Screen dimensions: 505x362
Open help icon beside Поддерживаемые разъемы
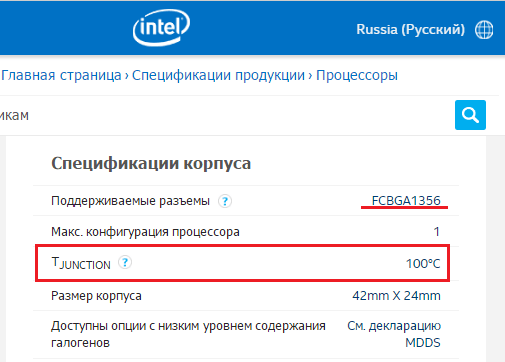225,201
